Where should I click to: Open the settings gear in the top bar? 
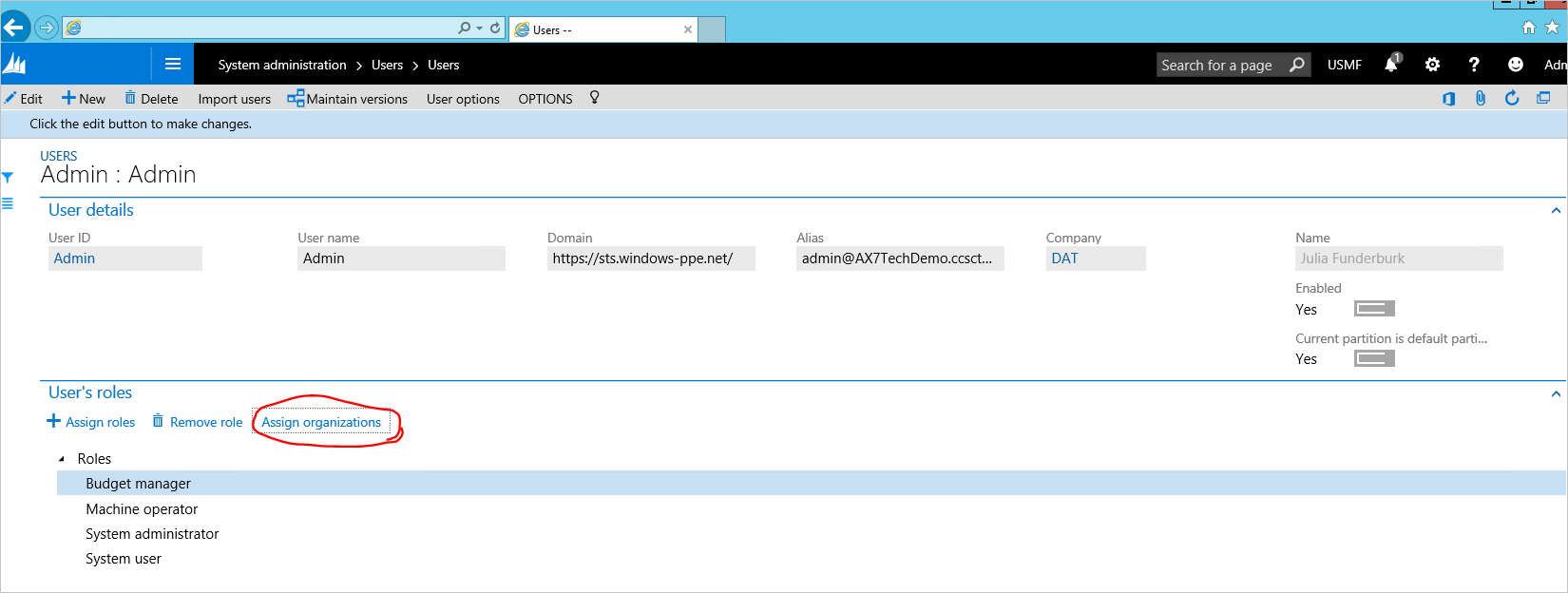point(1432,65)
